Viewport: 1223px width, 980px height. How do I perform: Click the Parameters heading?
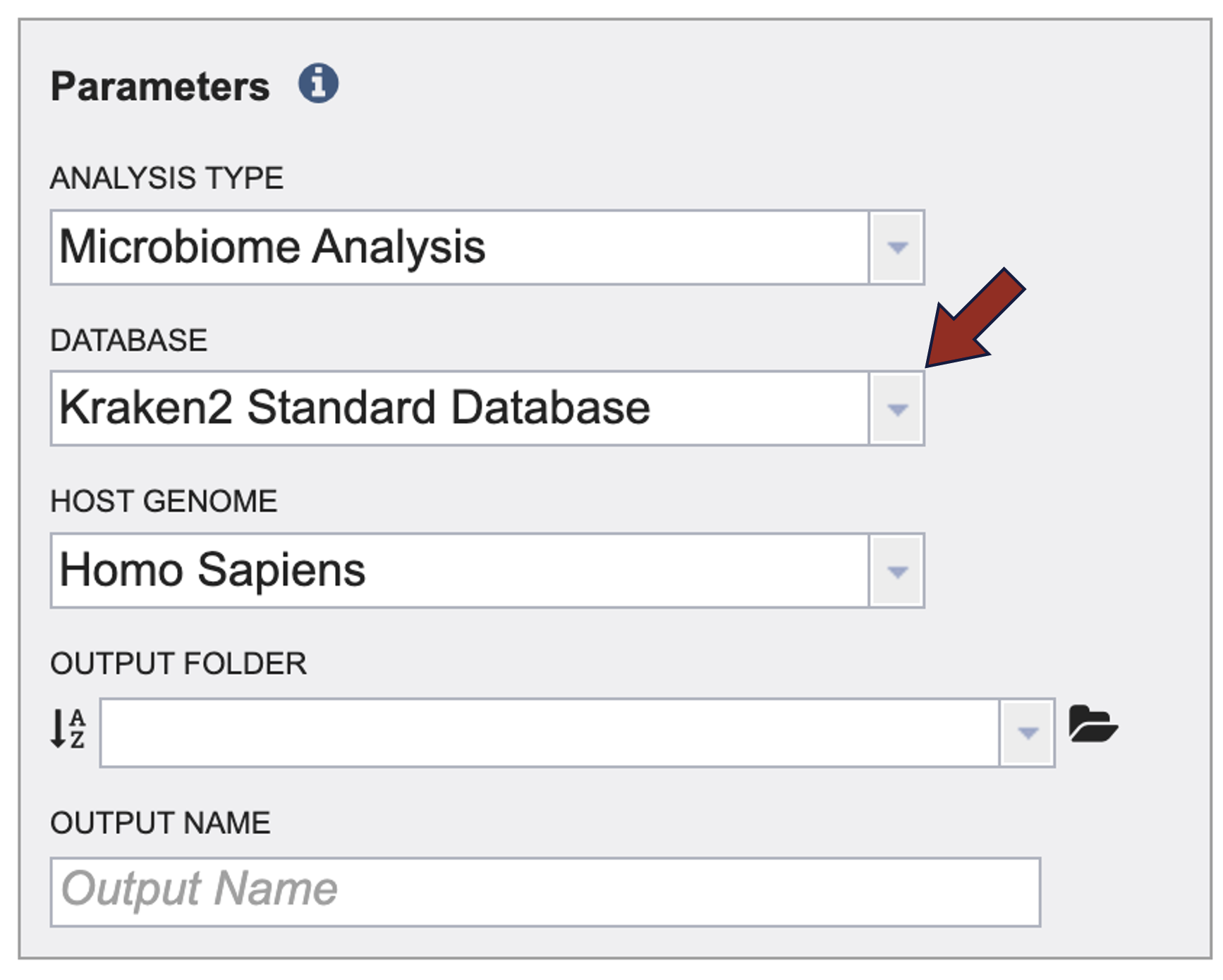pyautogui.click(x=160, y=87)
